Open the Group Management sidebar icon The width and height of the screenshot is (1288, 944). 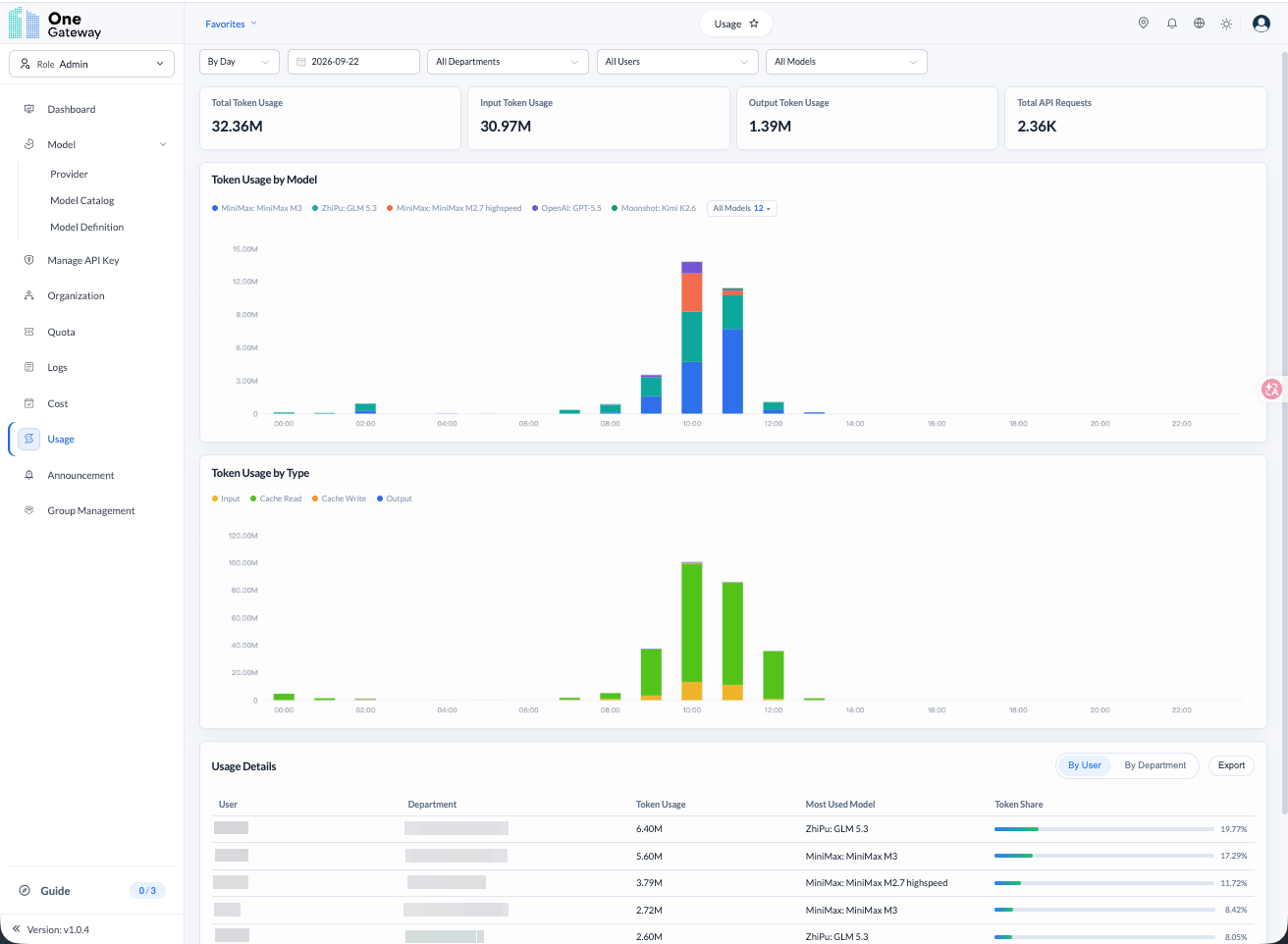tap(28, 510)
